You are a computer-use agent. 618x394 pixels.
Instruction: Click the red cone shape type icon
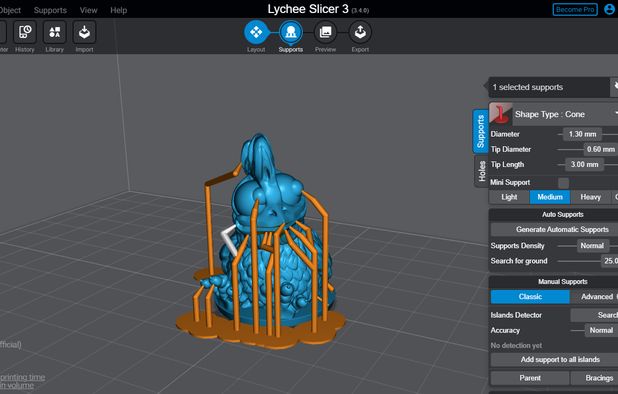(x=501, y=114)
